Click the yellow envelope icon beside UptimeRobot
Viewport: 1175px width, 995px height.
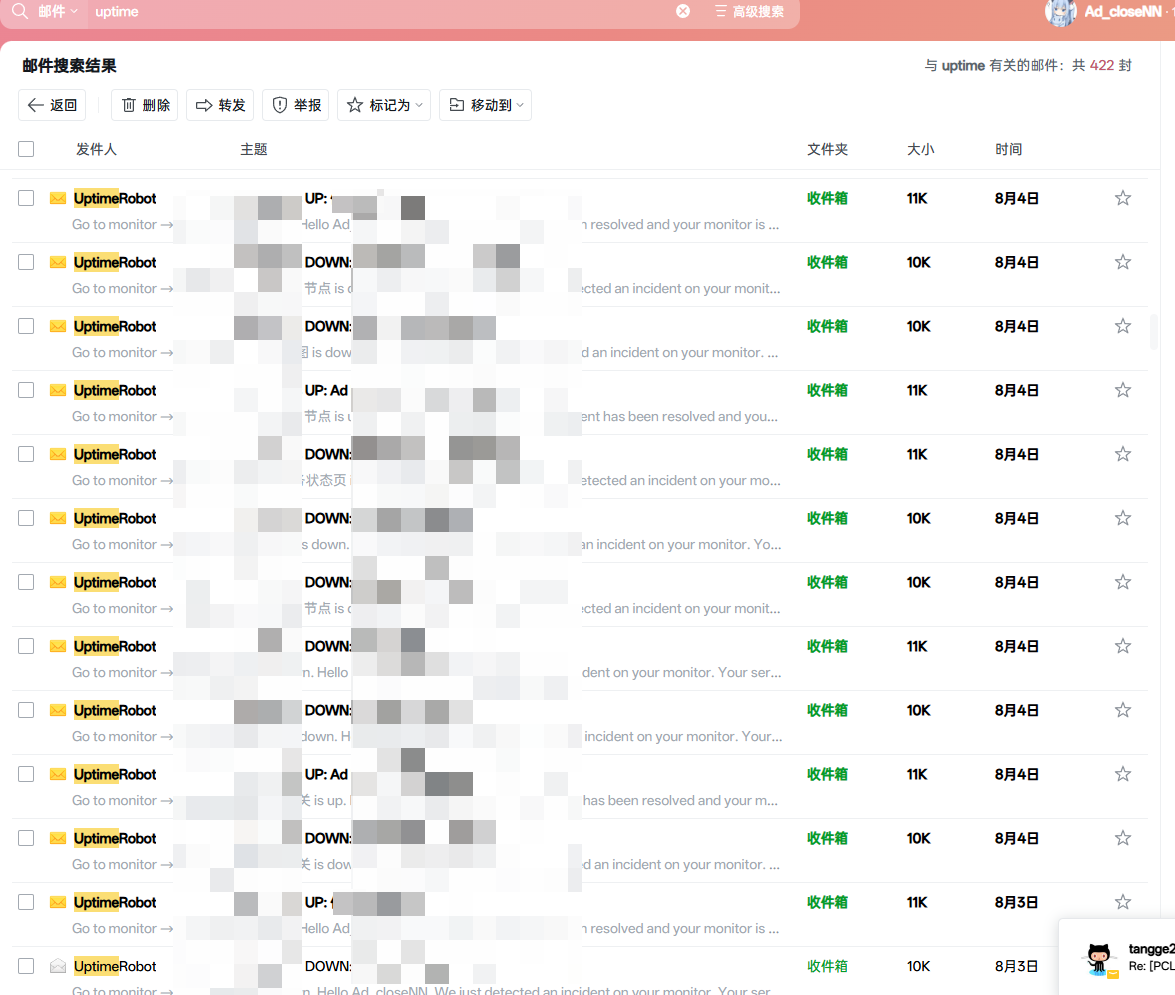point(57,198)
